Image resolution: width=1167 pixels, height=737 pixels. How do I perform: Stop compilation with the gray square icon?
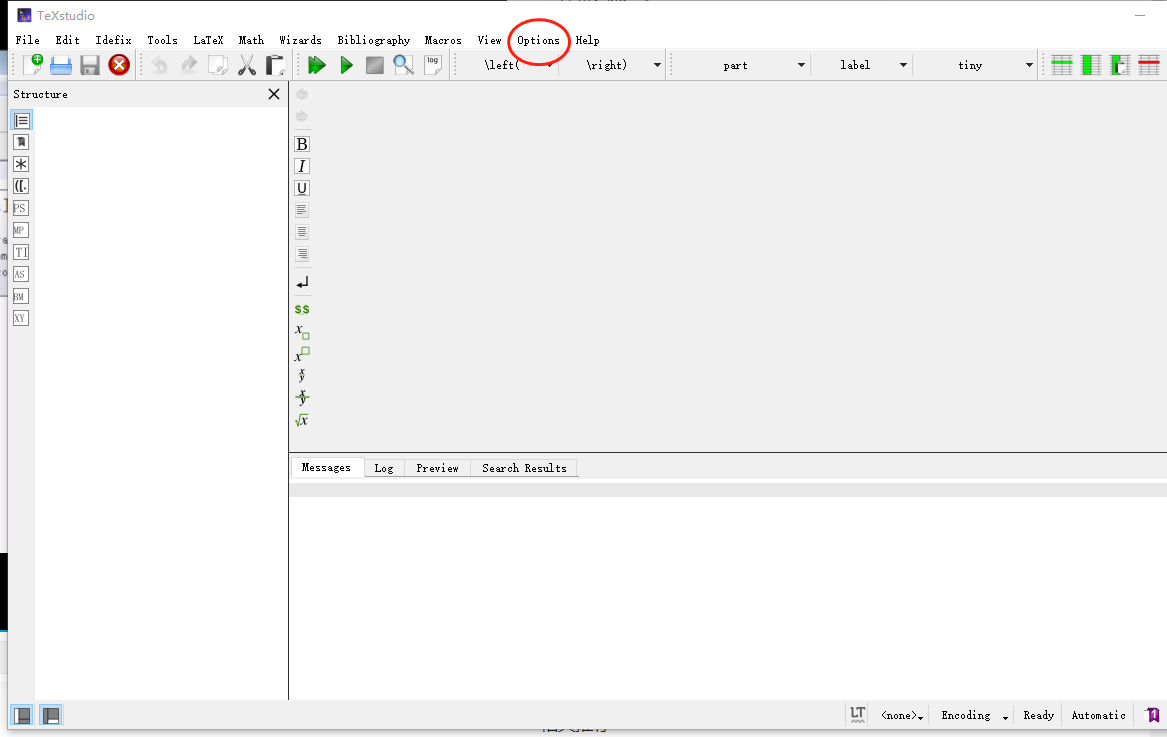click(x=374, y=66)
